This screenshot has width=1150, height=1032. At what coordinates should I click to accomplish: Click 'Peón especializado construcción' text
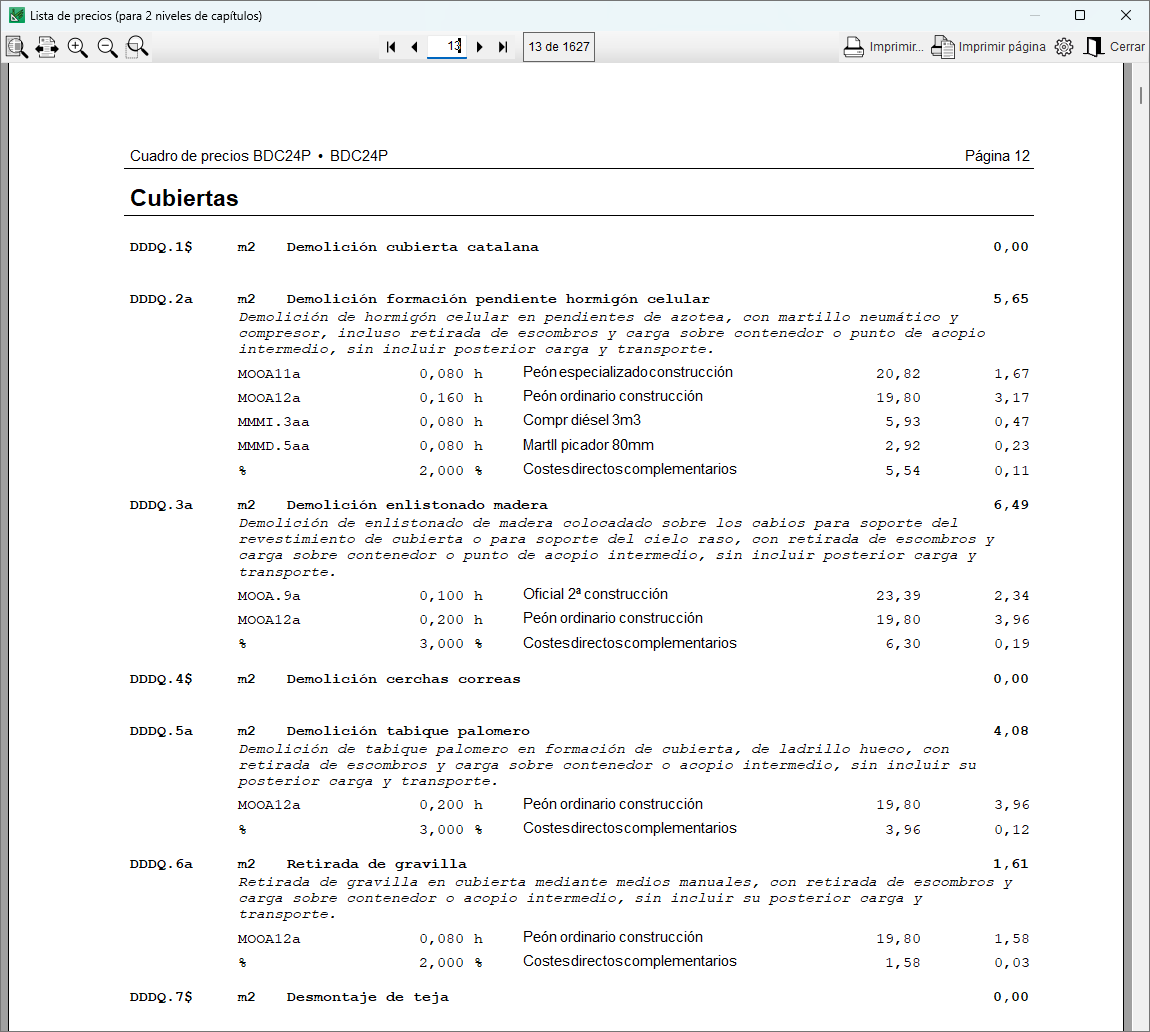628,373
